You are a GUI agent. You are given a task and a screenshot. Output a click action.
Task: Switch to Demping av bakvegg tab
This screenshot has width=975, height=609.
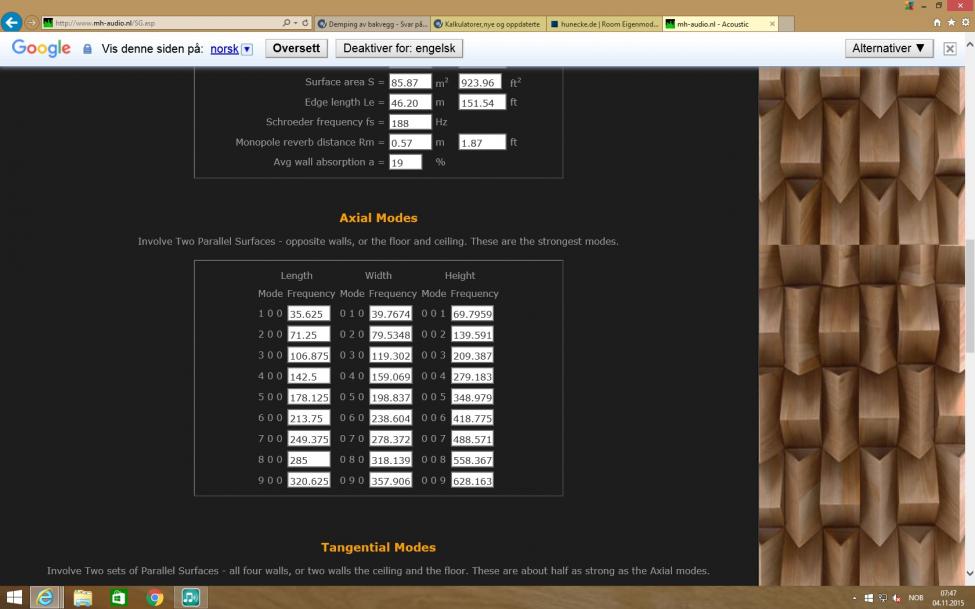click(372, 24)
